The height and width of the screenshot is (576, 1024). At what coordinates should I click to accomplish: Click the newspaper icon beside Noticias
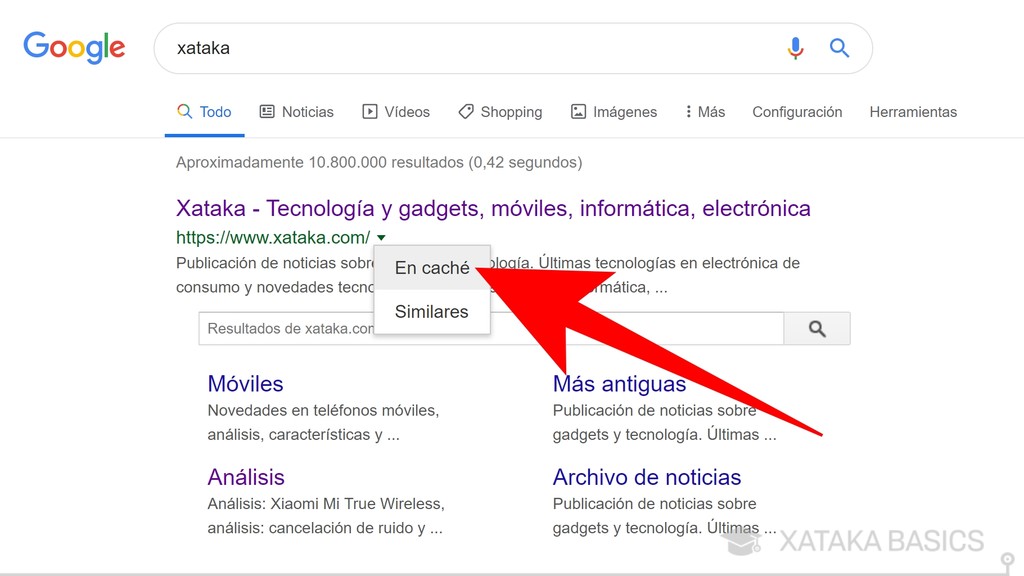pyautogui.click(x=266, y=111)
